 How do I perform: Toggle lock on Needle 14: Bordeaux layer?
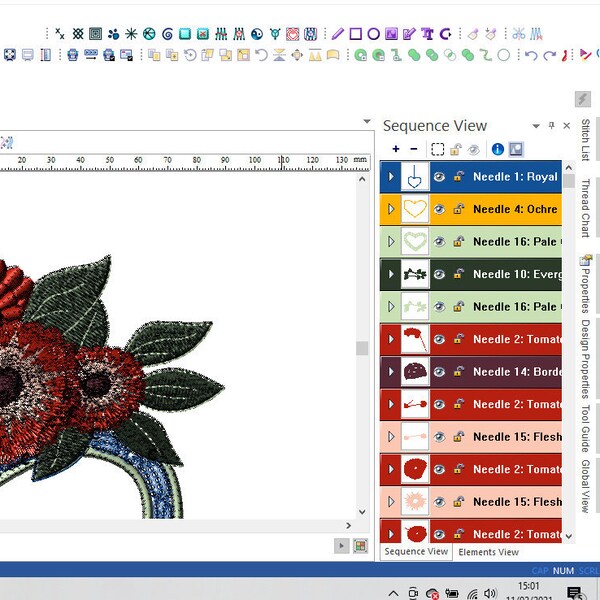pyautogui.click(x=458, y=371)
